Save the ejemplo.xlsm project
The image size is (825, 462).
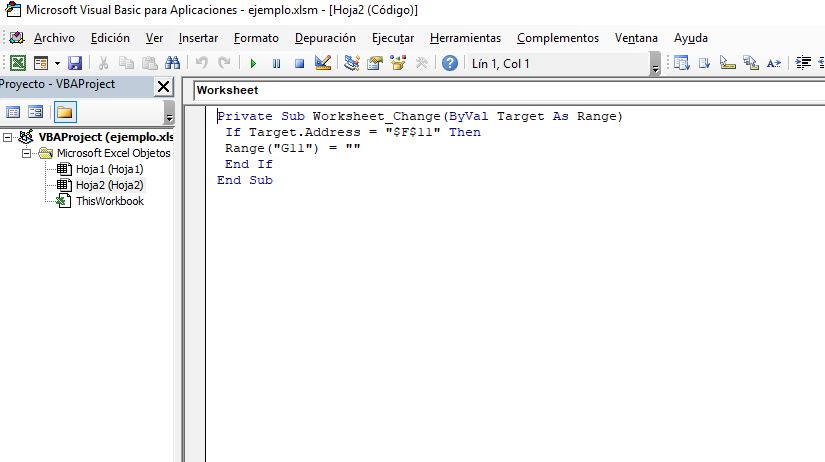75,63
